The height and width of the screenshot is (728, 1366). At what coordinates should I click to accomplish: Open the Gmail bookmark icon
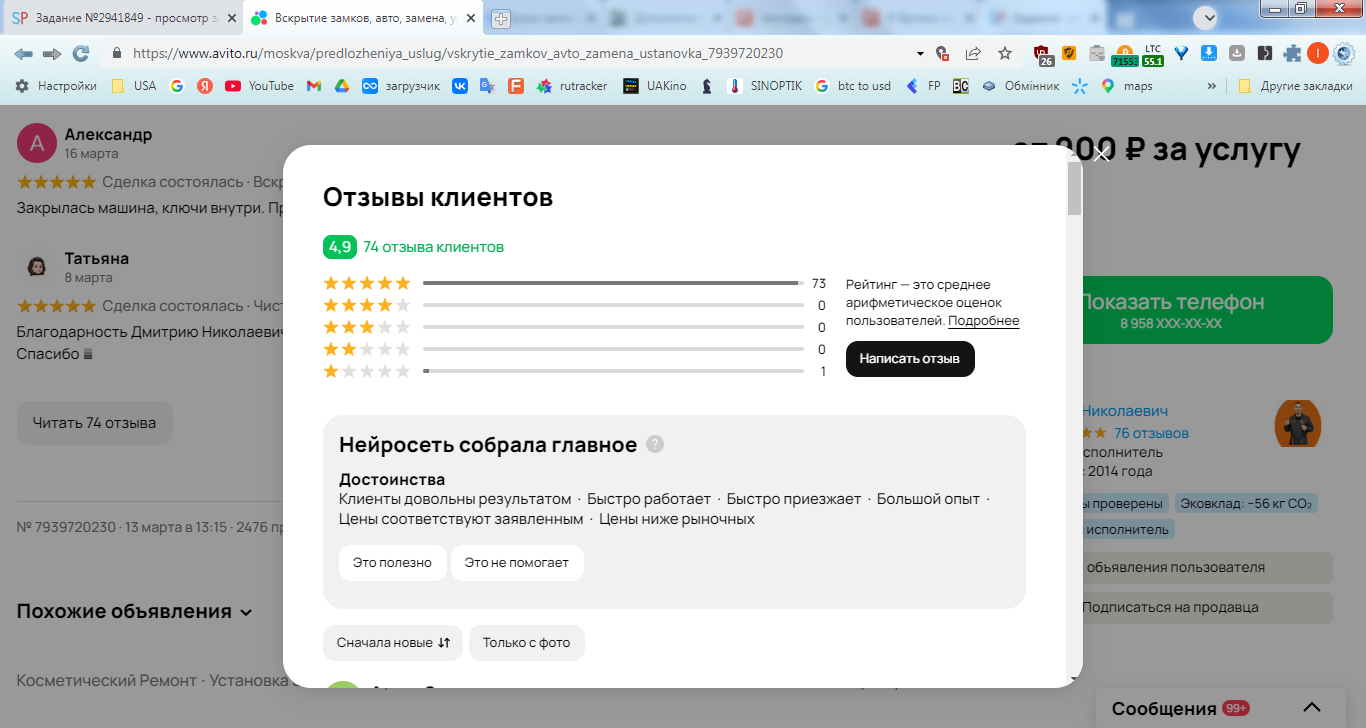coord(313,86)
